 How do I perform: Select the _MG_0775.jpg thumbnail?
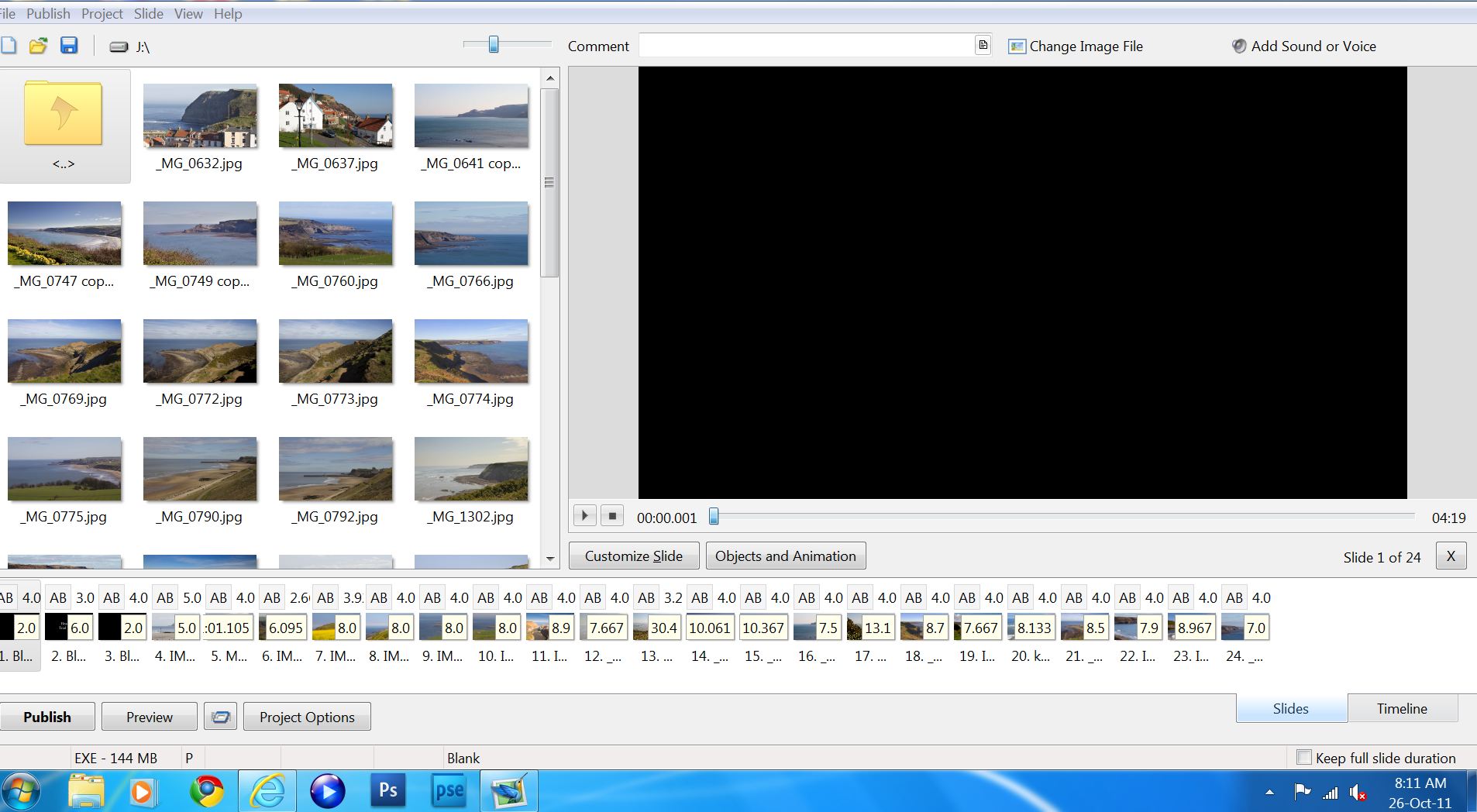pos(64,469)
